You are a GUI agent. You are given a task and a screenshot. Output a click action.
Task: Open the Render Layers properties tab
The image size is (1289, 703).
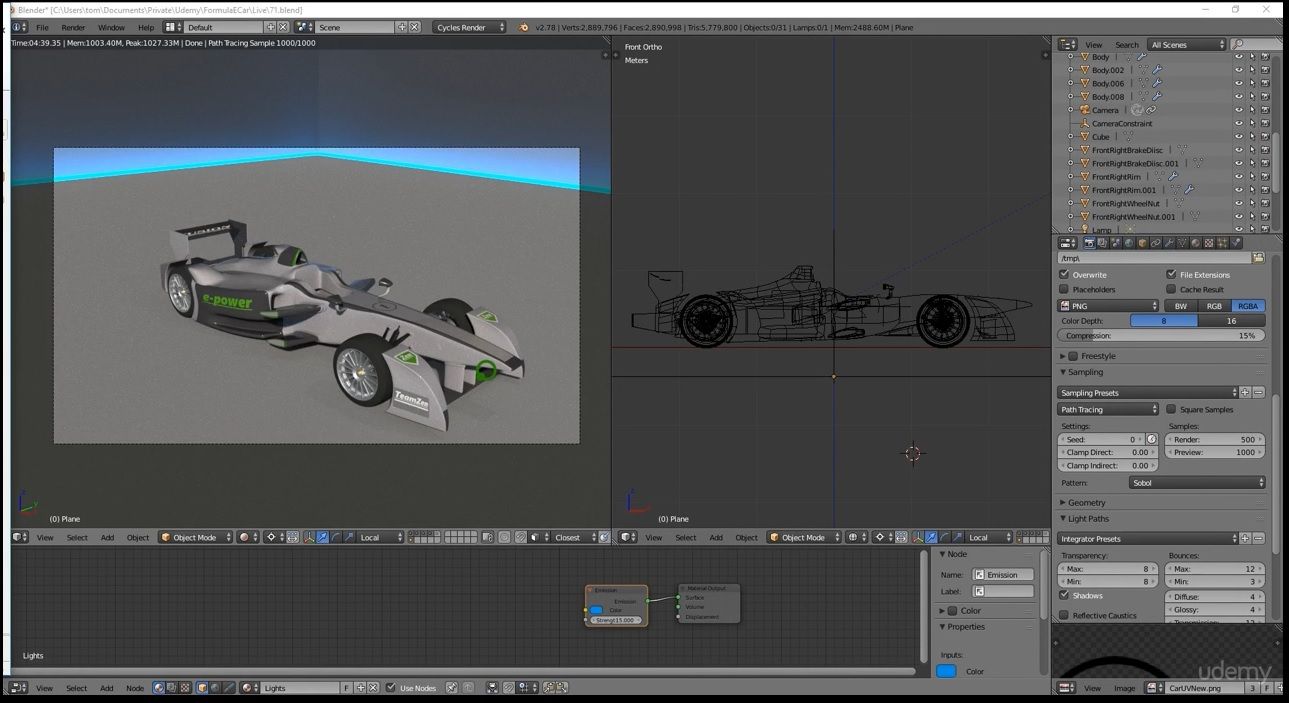point(1102,242)
